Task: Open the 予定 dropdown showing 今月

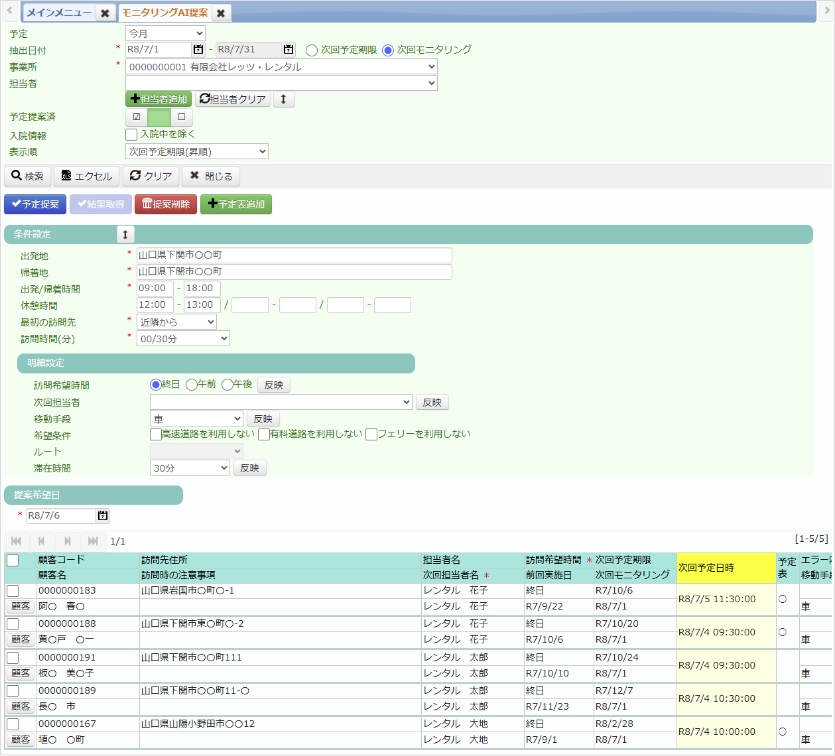Action: tap(165, 33)
